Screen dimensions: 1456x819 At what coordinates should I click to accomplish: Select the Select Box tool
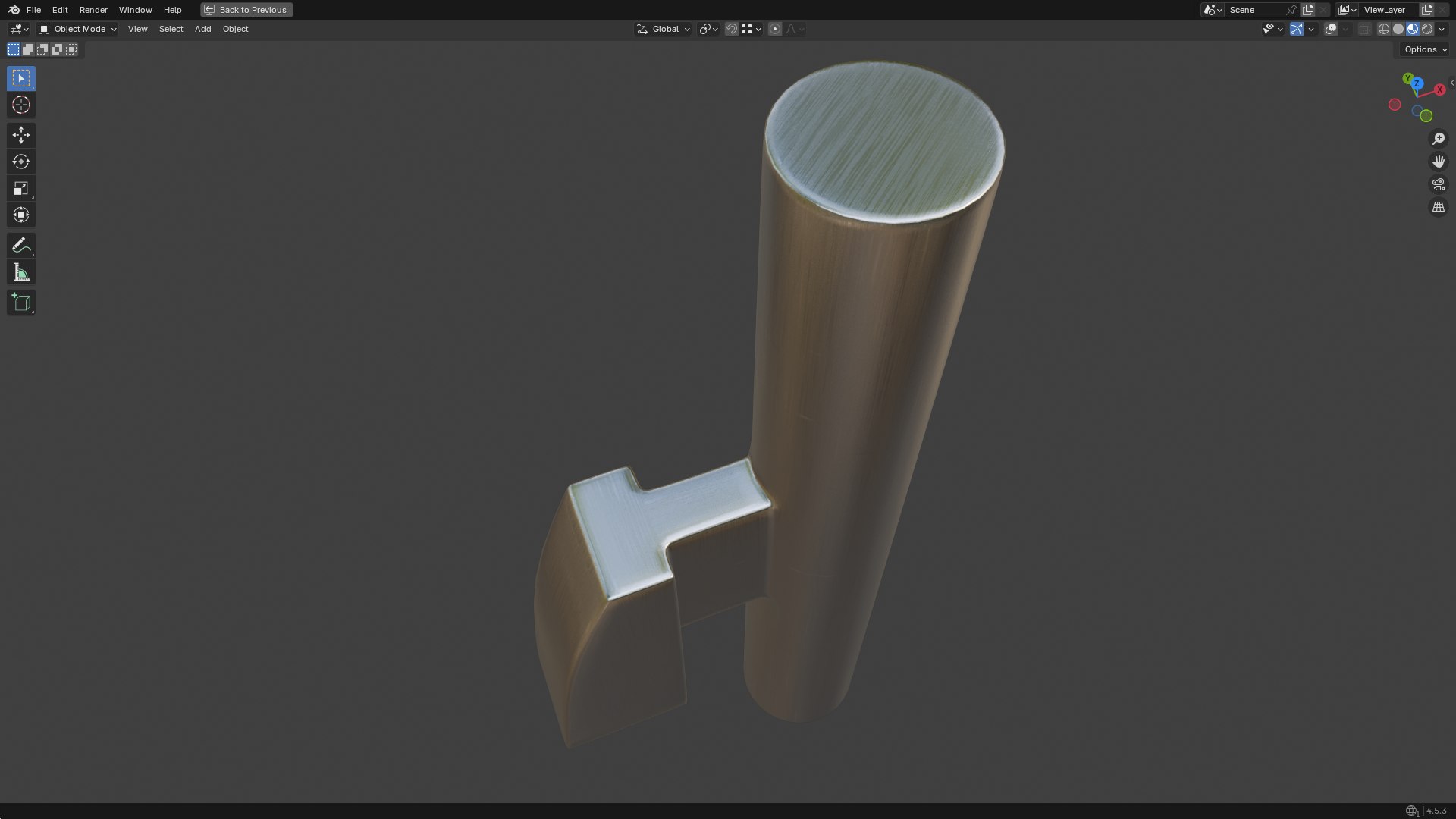[x=21, y=78]
